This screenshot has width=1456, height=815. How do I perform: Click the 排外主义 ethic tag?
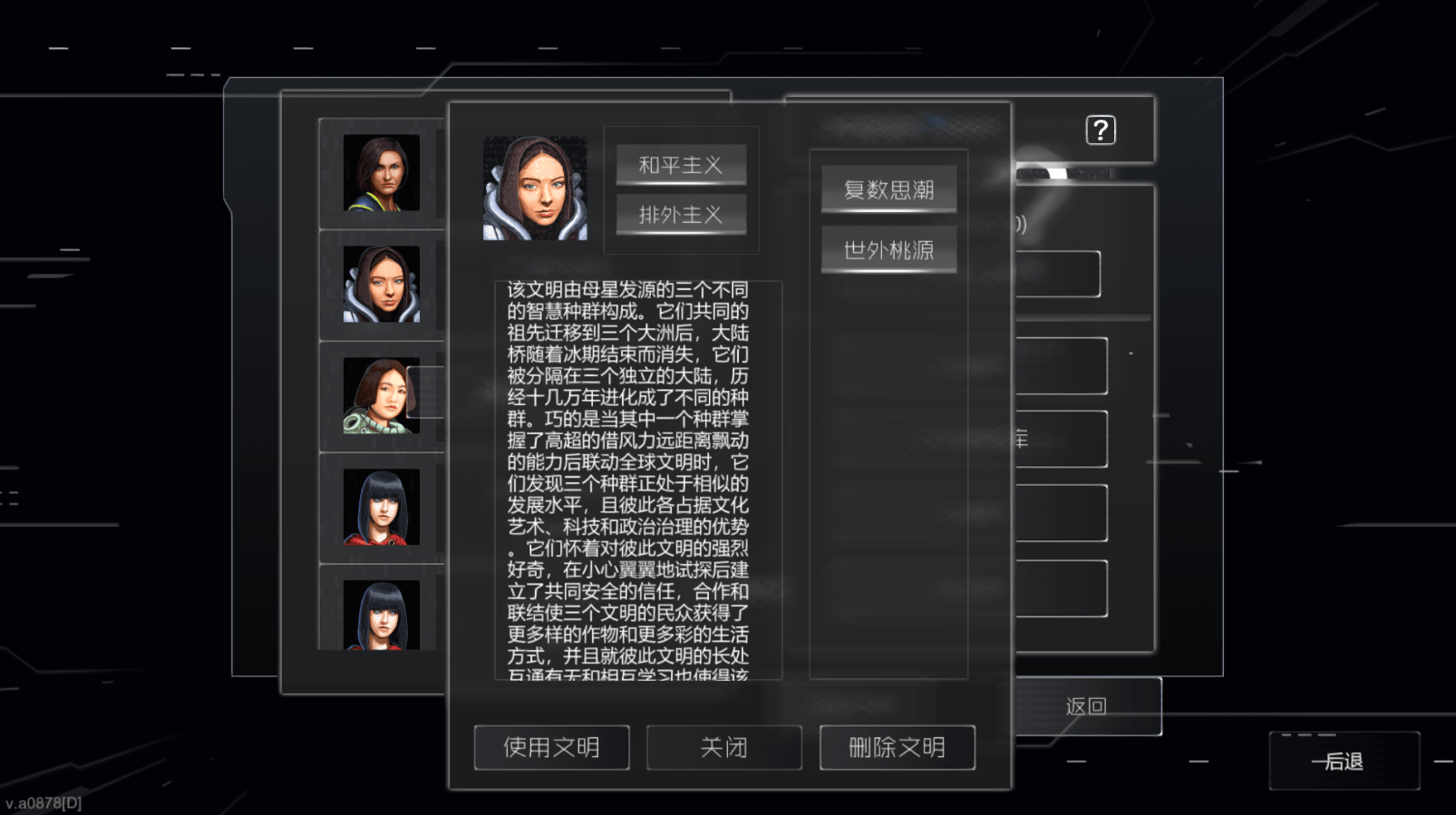681,215
